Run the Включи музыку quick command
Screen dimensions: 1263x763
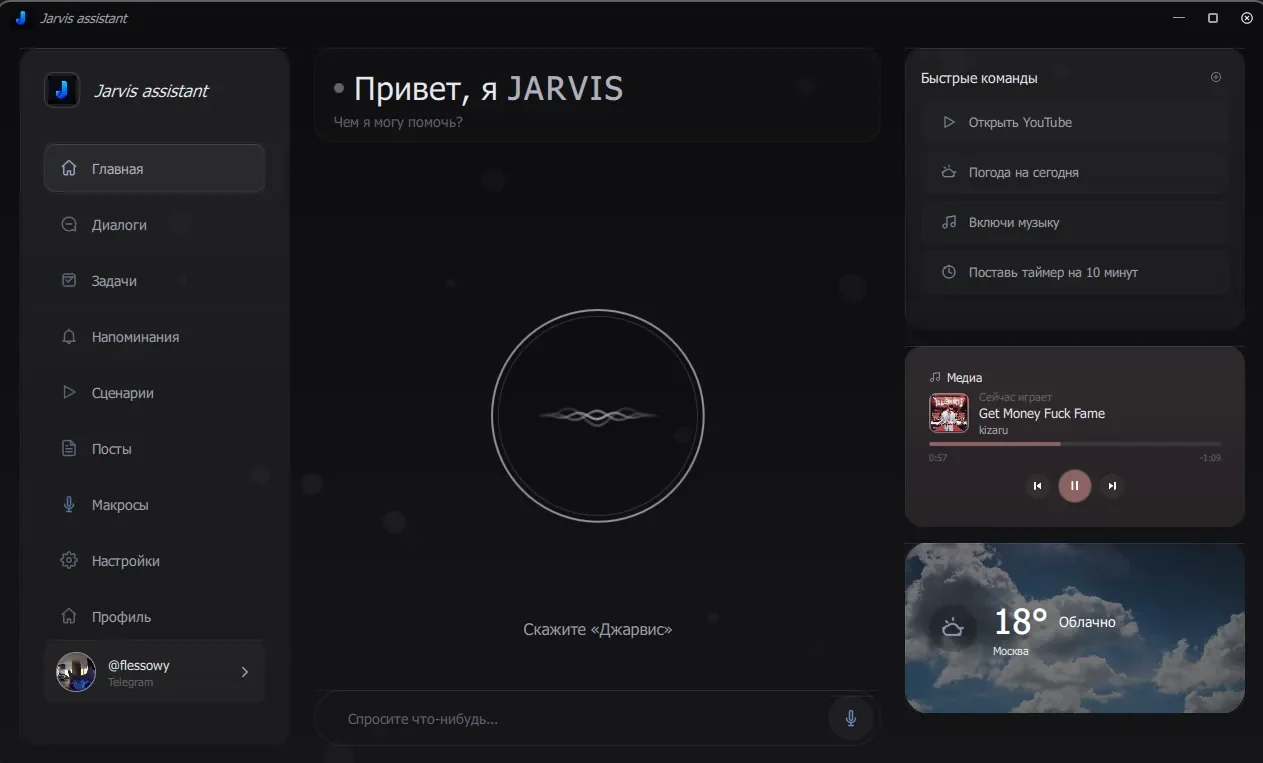point(1075,222)
